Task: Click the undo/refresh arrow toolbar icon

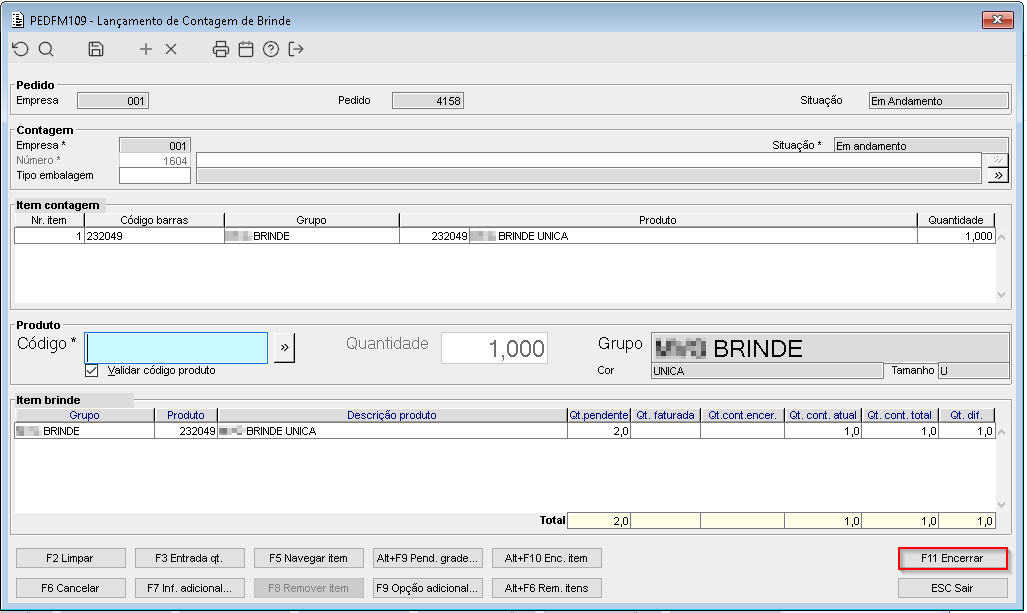Action: [20, 49]
